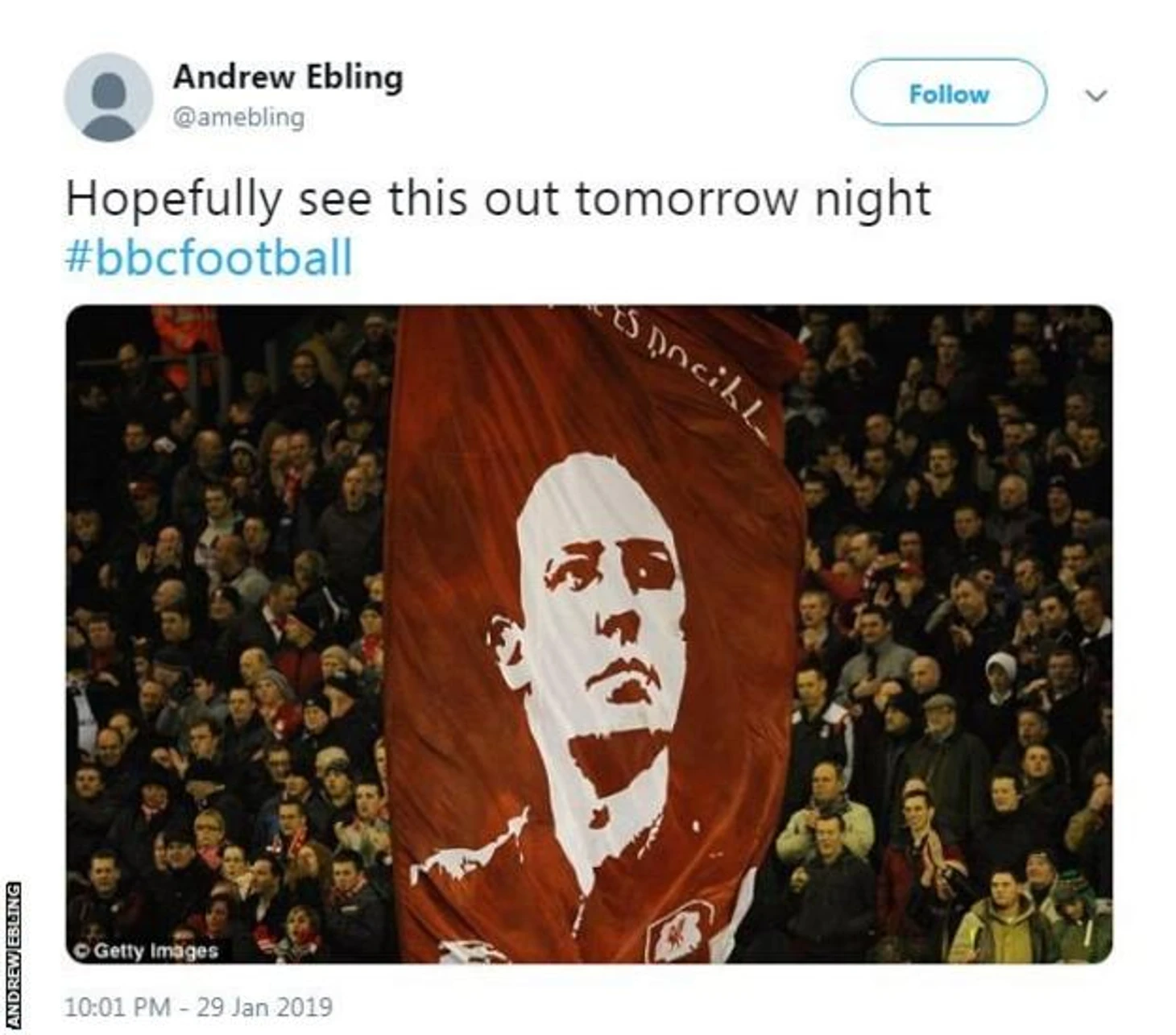Click the words 'tomorrow night' in the tweet
The image size is (1176, 1035).
pos(752,198)
